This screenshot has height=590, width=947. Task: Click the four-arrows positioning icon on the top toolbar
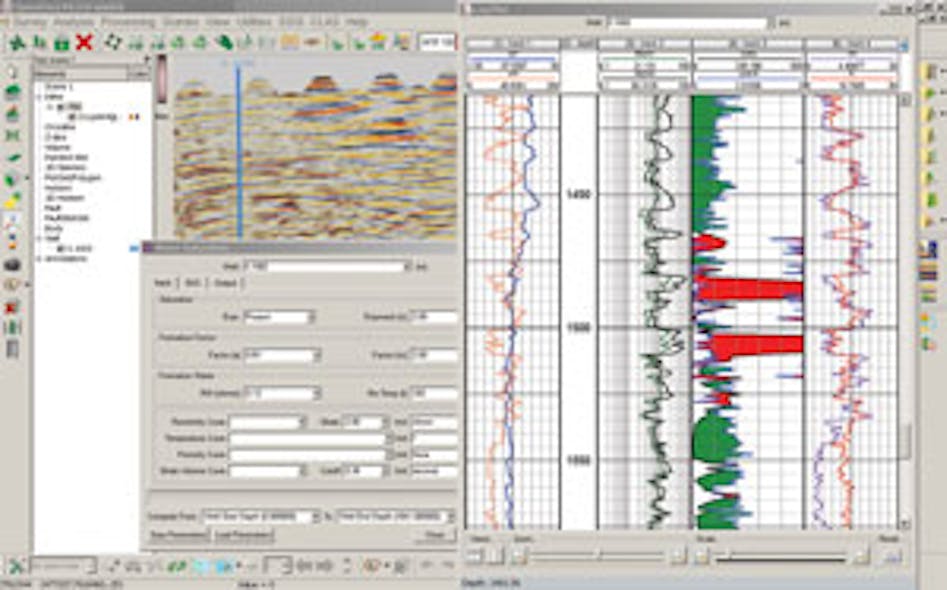point(112,41)
